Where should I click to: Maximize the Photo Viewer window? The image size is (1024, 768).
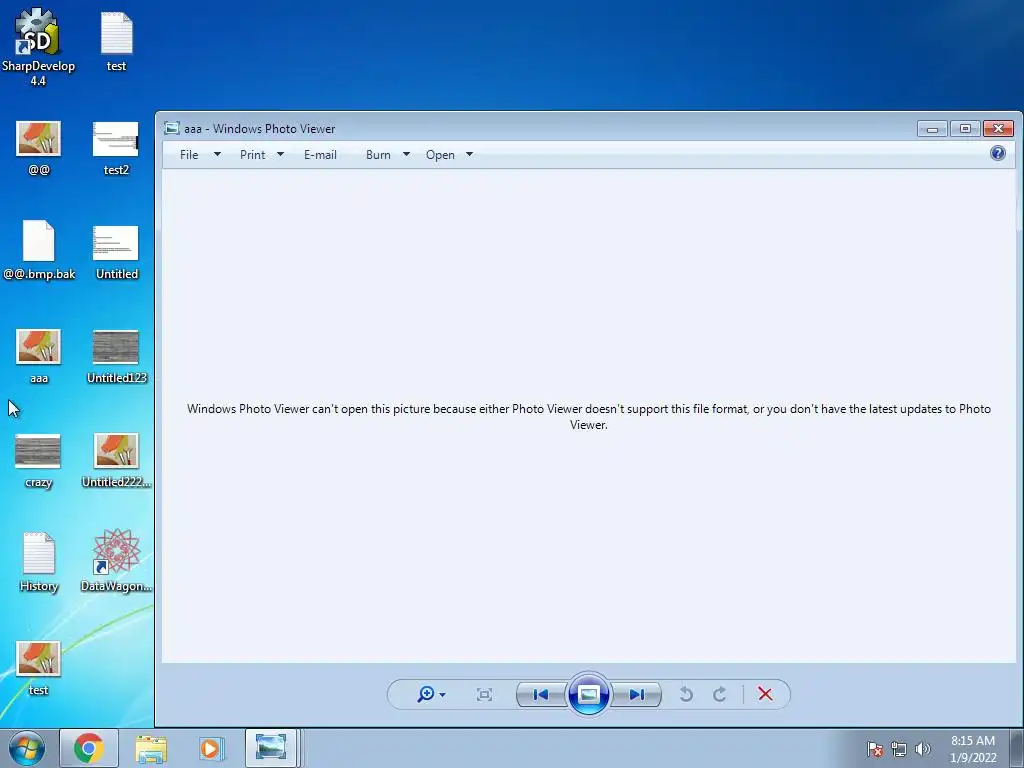click(x=965, y=129)
